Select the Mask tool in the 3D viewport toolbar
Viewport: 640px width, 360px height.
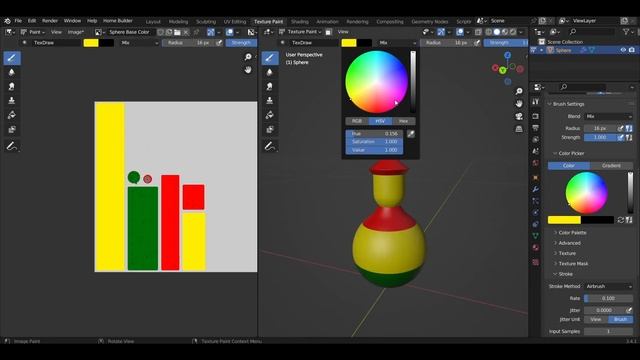[x=270, y=129]
